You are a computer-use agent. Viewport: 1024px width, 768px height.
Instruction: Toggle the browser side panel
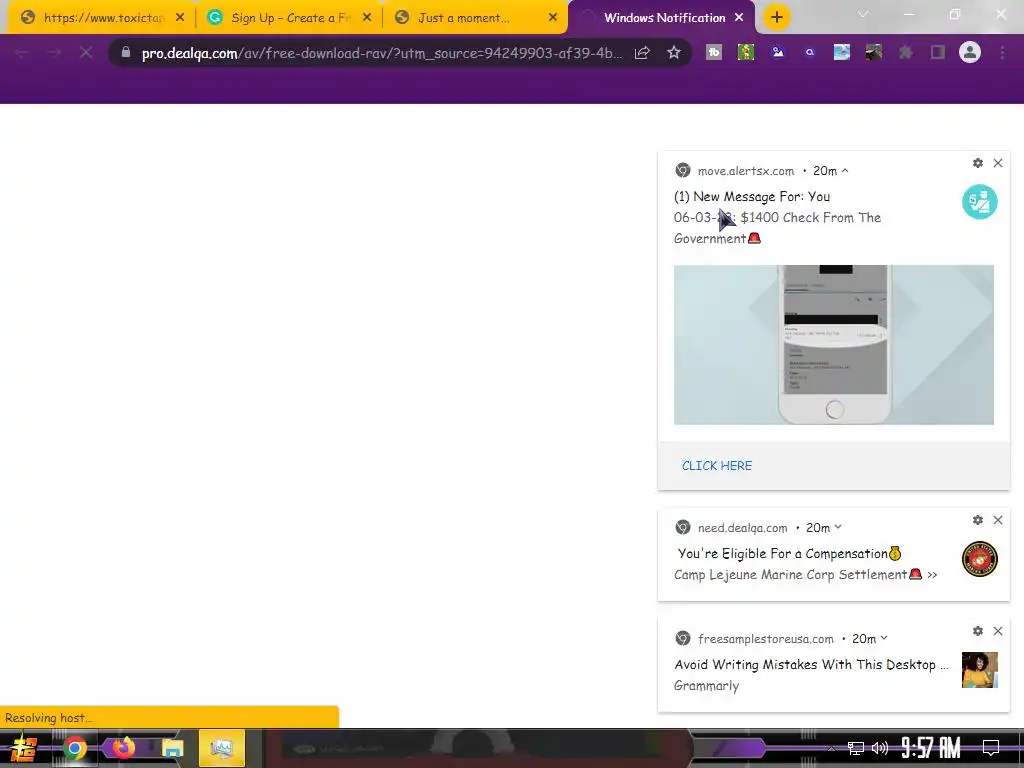coord(938,52)
